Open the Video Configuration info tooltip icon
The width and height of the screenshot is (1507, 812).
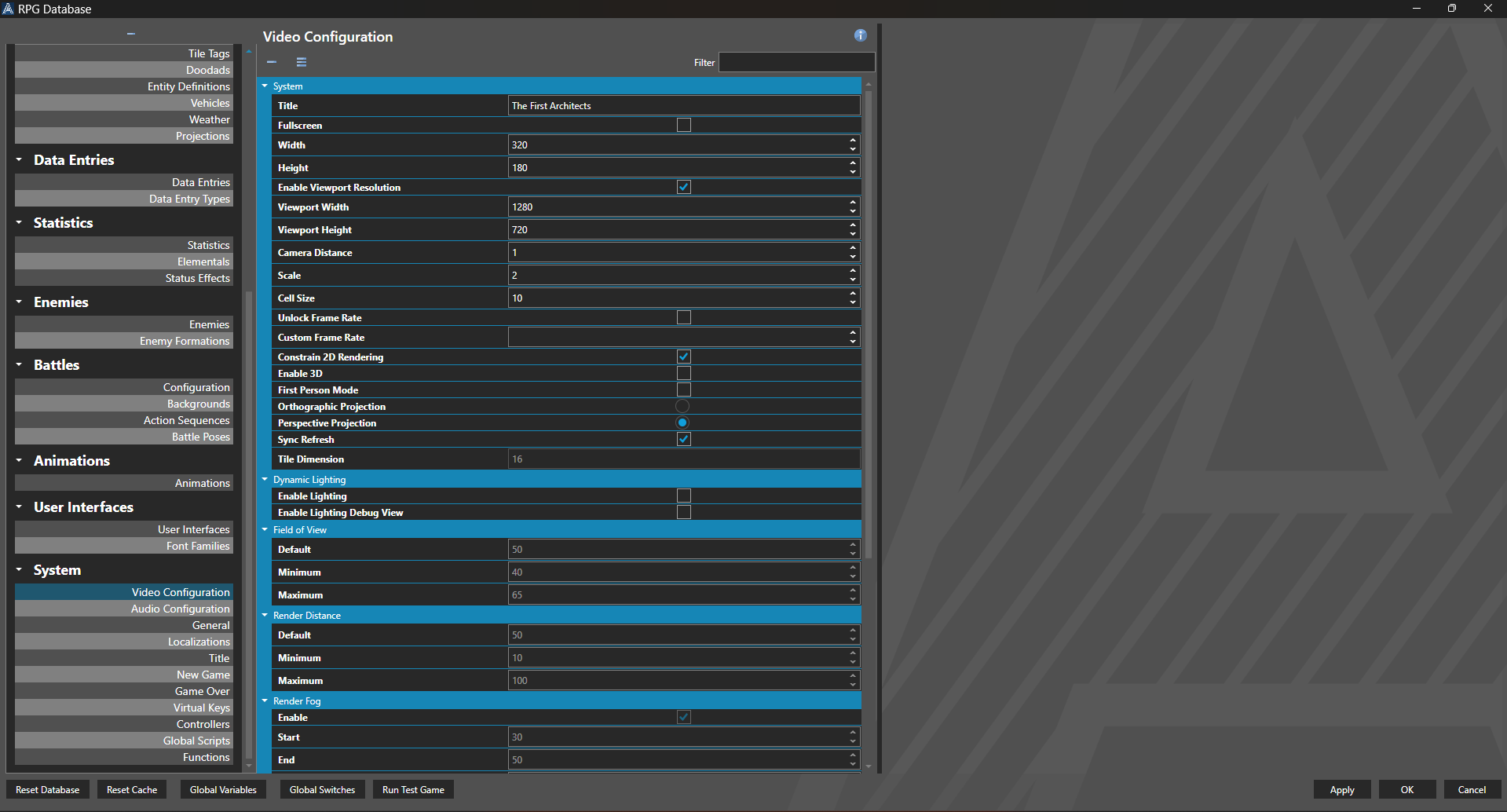pos(860,35)
